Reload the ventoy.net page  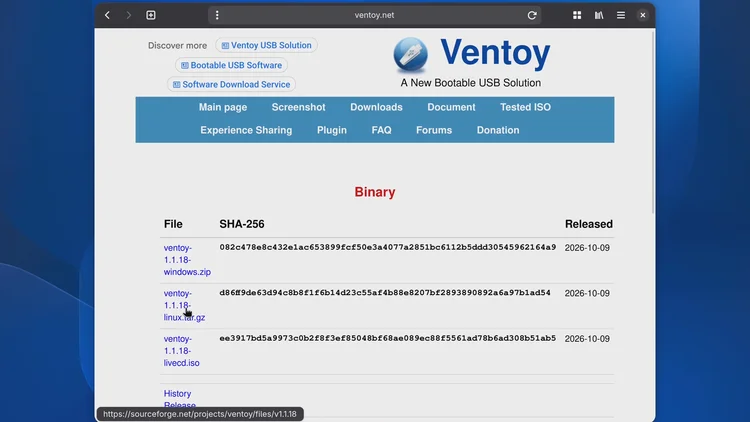click(532, 15)
